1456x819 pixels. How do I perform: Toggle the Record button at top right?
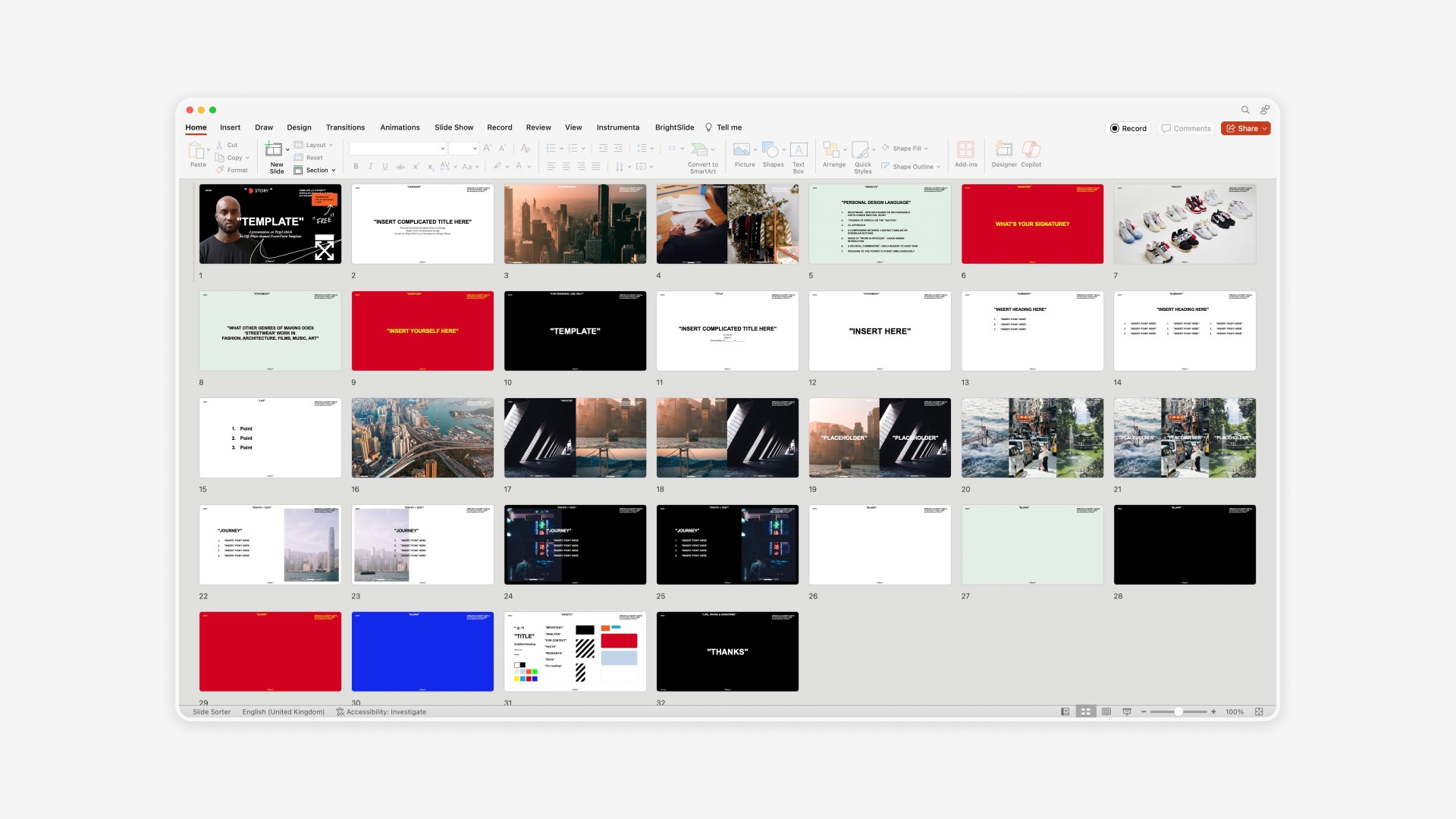(1128, 128)
